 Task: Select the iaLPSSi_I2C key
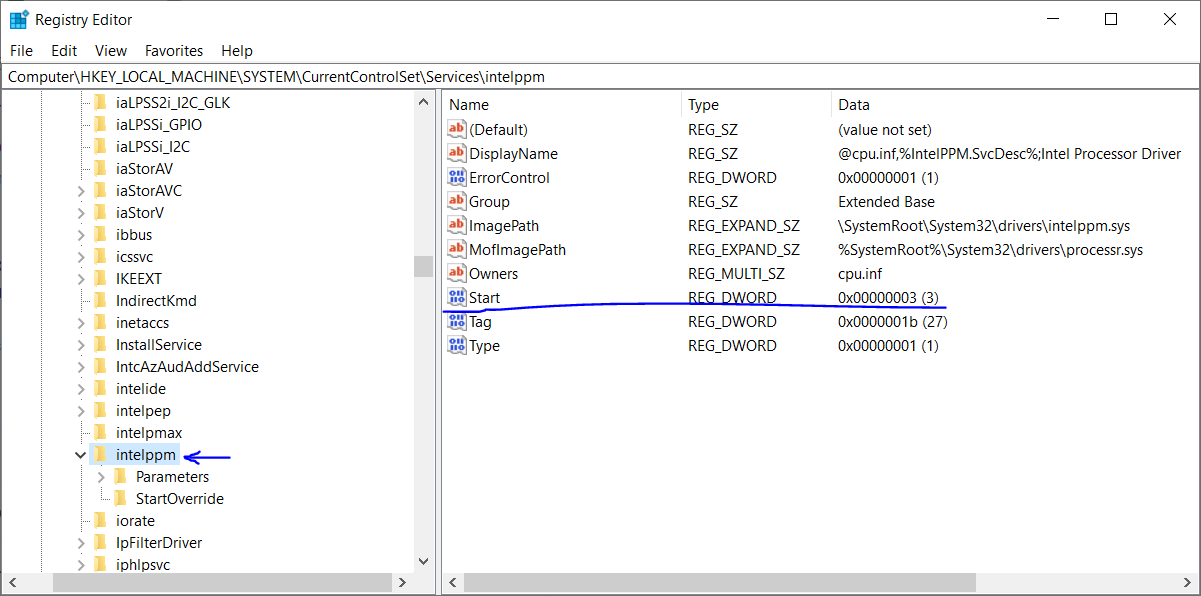click(x=152, y=146)
